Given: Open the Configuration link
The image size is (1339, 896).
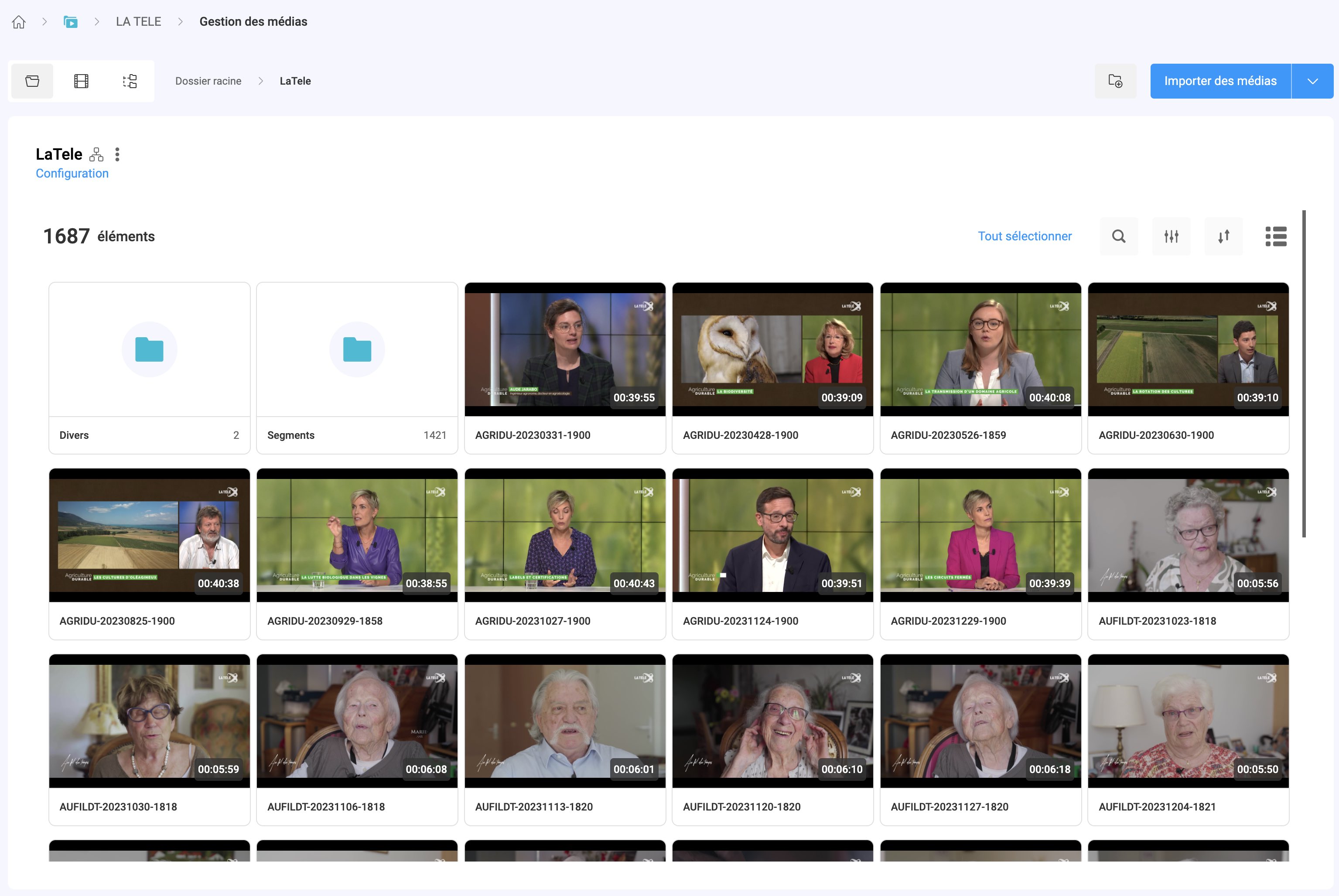Looking at the screenshot, I should point(72,174).
